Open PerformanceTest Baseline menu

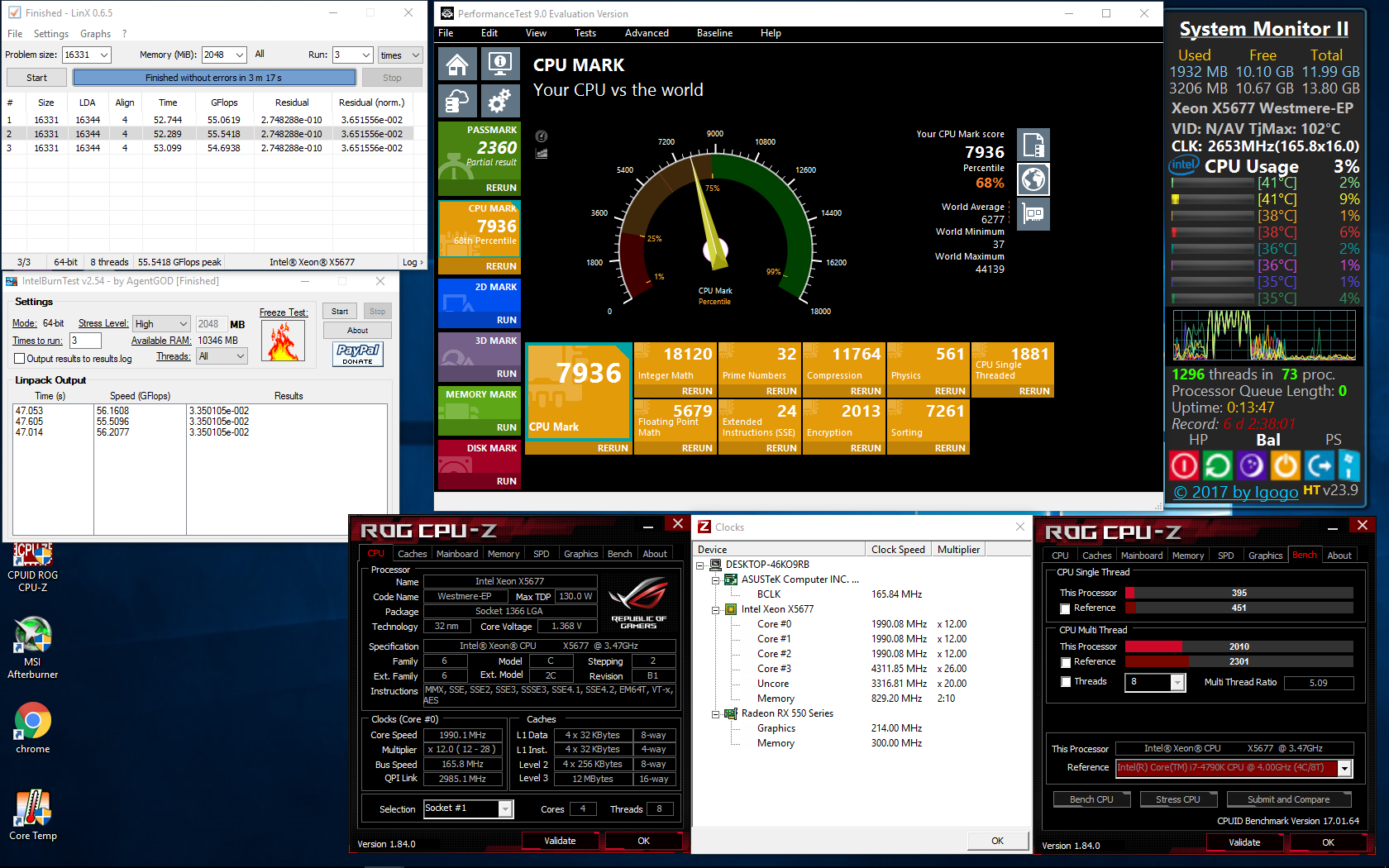(714, 33)
